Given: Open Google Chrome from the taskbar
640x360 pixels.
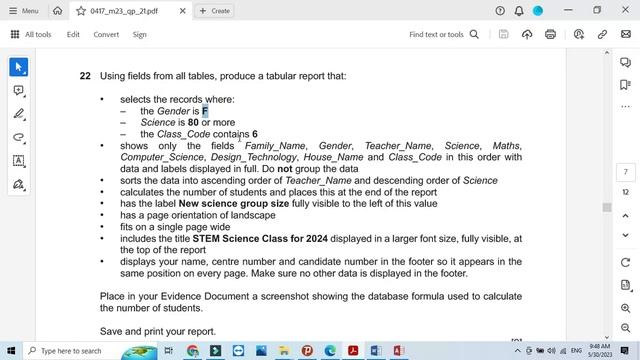Looking at the screenshot, I should [193, 351].
